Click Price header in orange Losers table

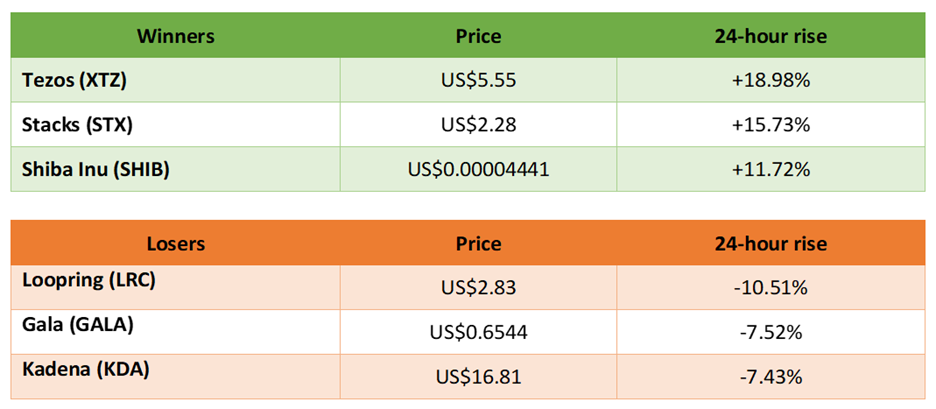pyautogui.click(x=478, y=243)
